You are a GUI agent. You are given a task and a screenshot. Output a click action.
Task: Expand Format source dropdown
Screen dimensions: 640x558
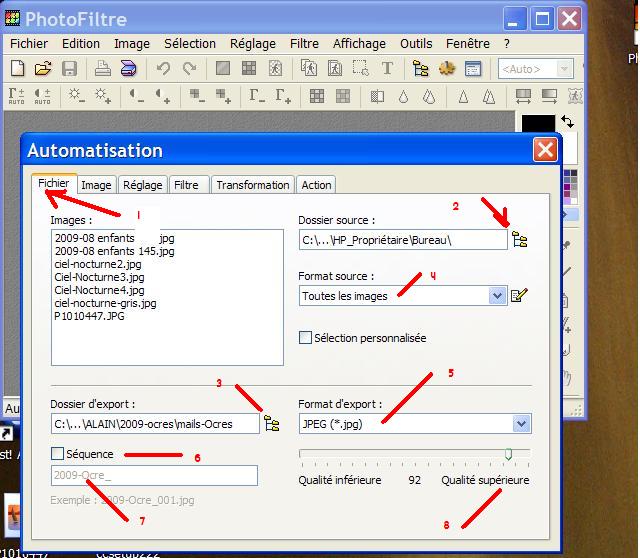click(x=497, y=296)
